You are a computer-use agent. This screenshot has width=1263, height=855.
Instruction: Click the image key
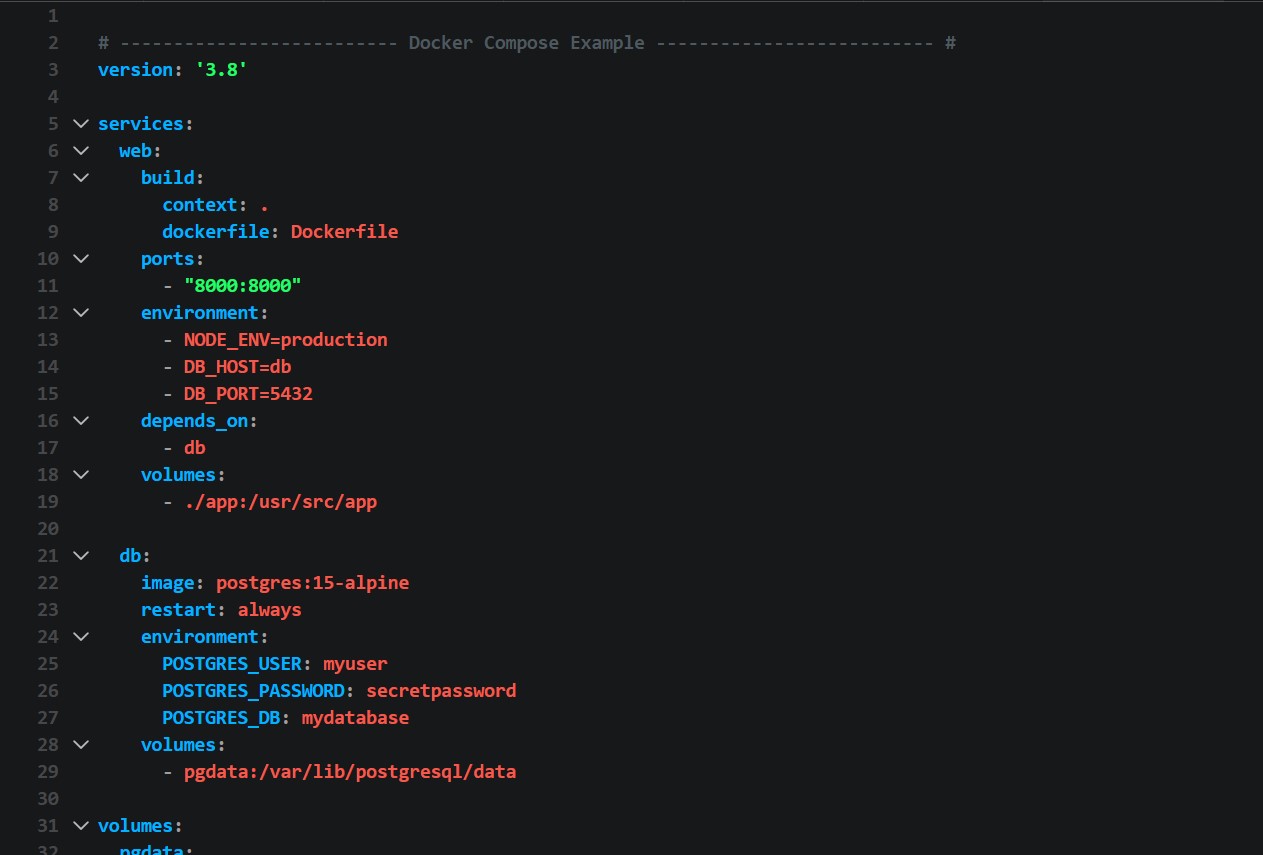(167, 583)
